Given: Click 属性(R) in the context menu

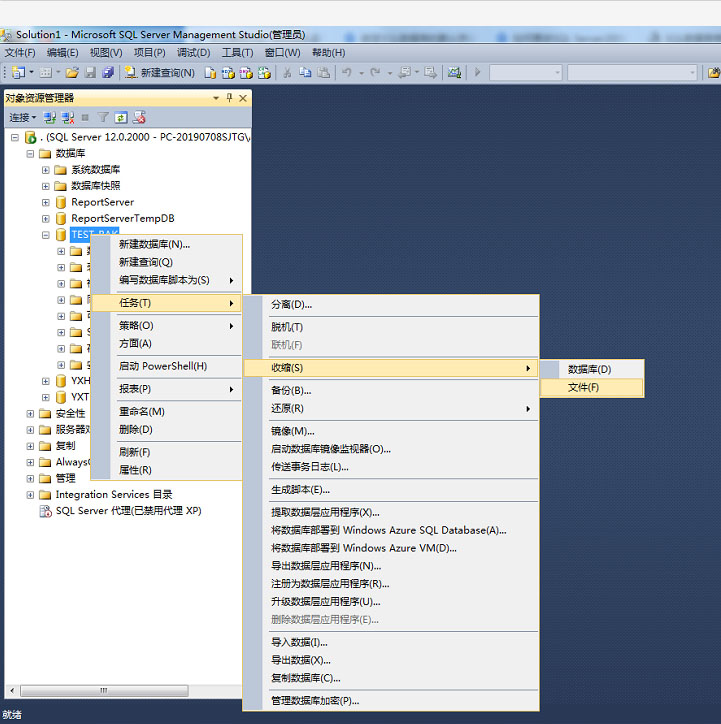Looking at the screenshot, I should pos(135,470).
